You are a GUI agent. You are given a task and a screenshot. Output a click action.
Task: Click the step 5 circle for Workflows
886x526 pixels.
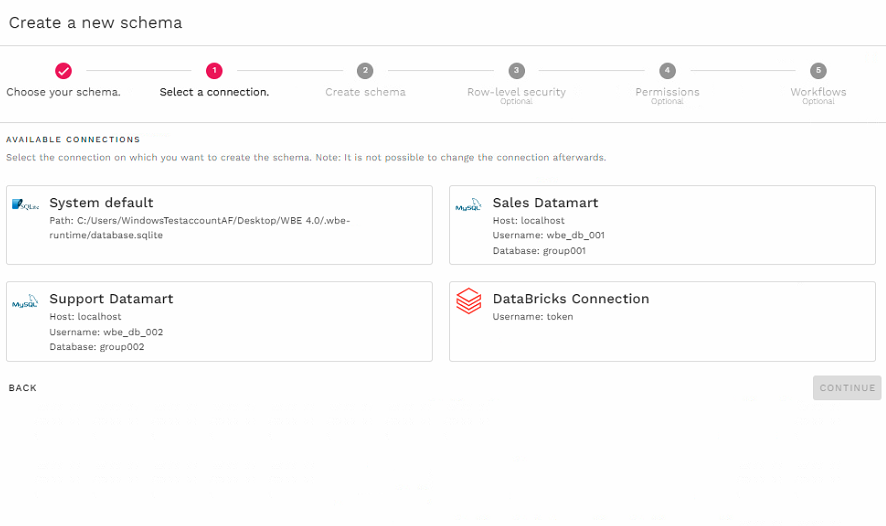click(818, 70)
